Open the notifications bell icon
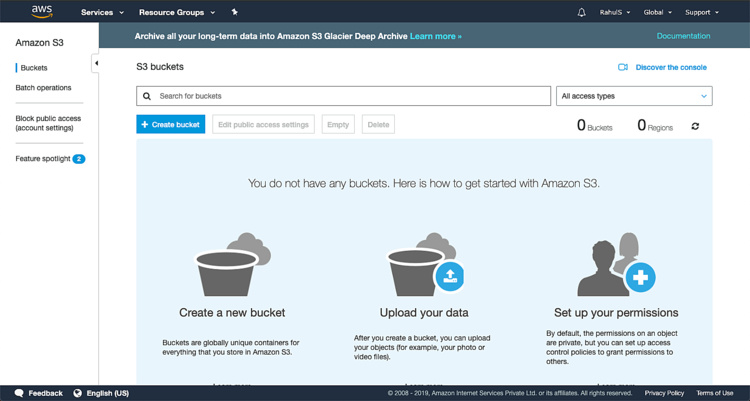 click(582, 12)
